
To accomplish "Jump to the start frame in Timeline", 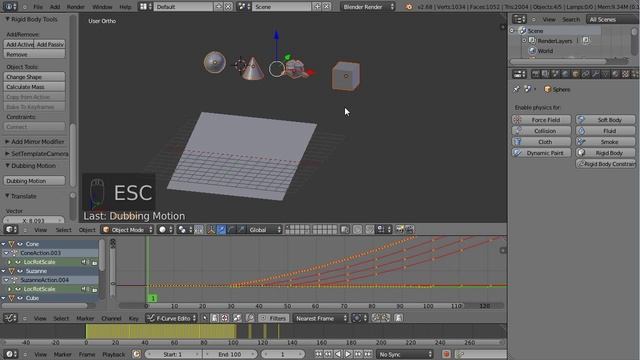I will tap(318, 354).
